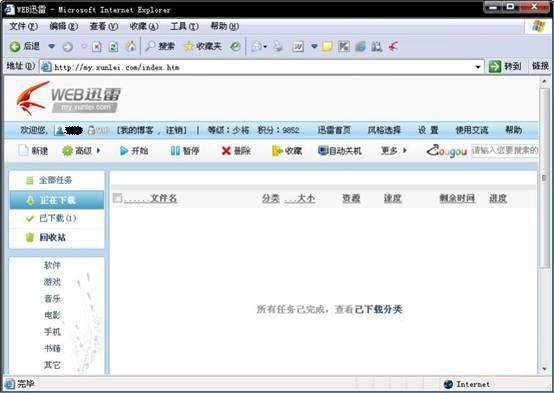Viewport: 554px width, 393px height.
Task: Click the 已下载分类 link in empty message
Action: click(x=378, y=309)
